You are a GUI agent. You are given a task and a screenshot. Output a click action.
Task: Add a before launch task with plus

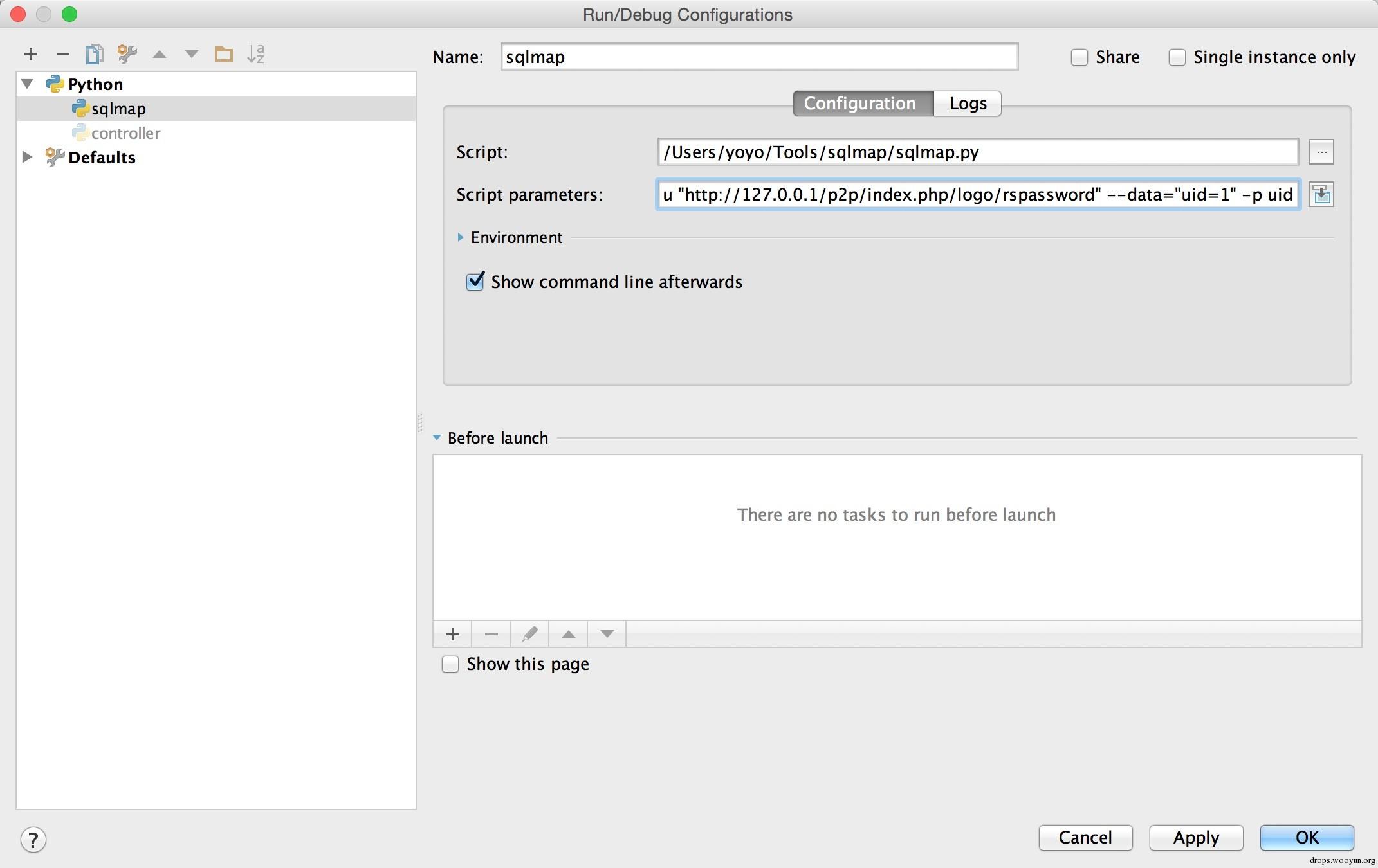pos(452,635)
